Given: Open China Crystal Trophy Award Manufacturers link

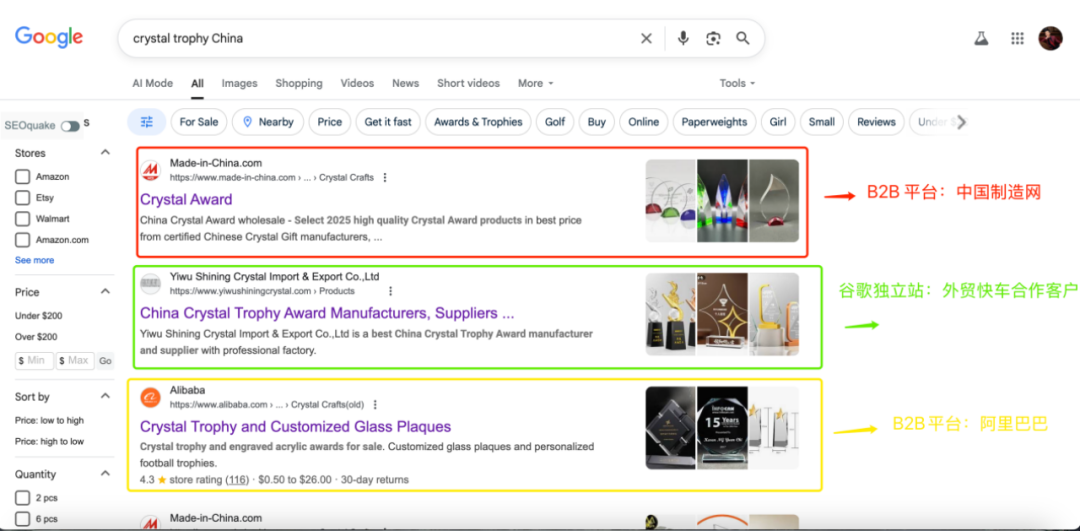Looking at the screenshot, I should (327, 313).
